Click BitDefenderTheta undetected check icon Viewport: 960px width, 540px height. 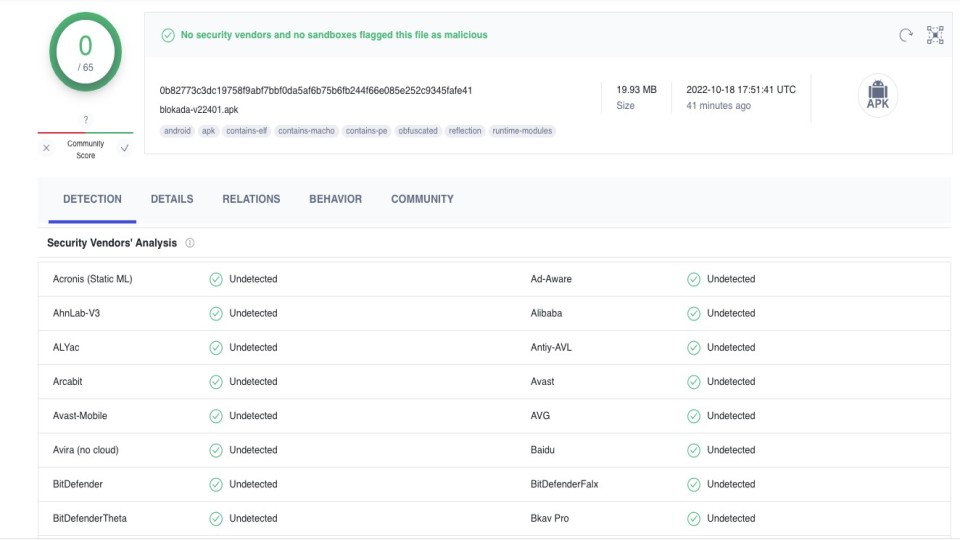(216, 519)
